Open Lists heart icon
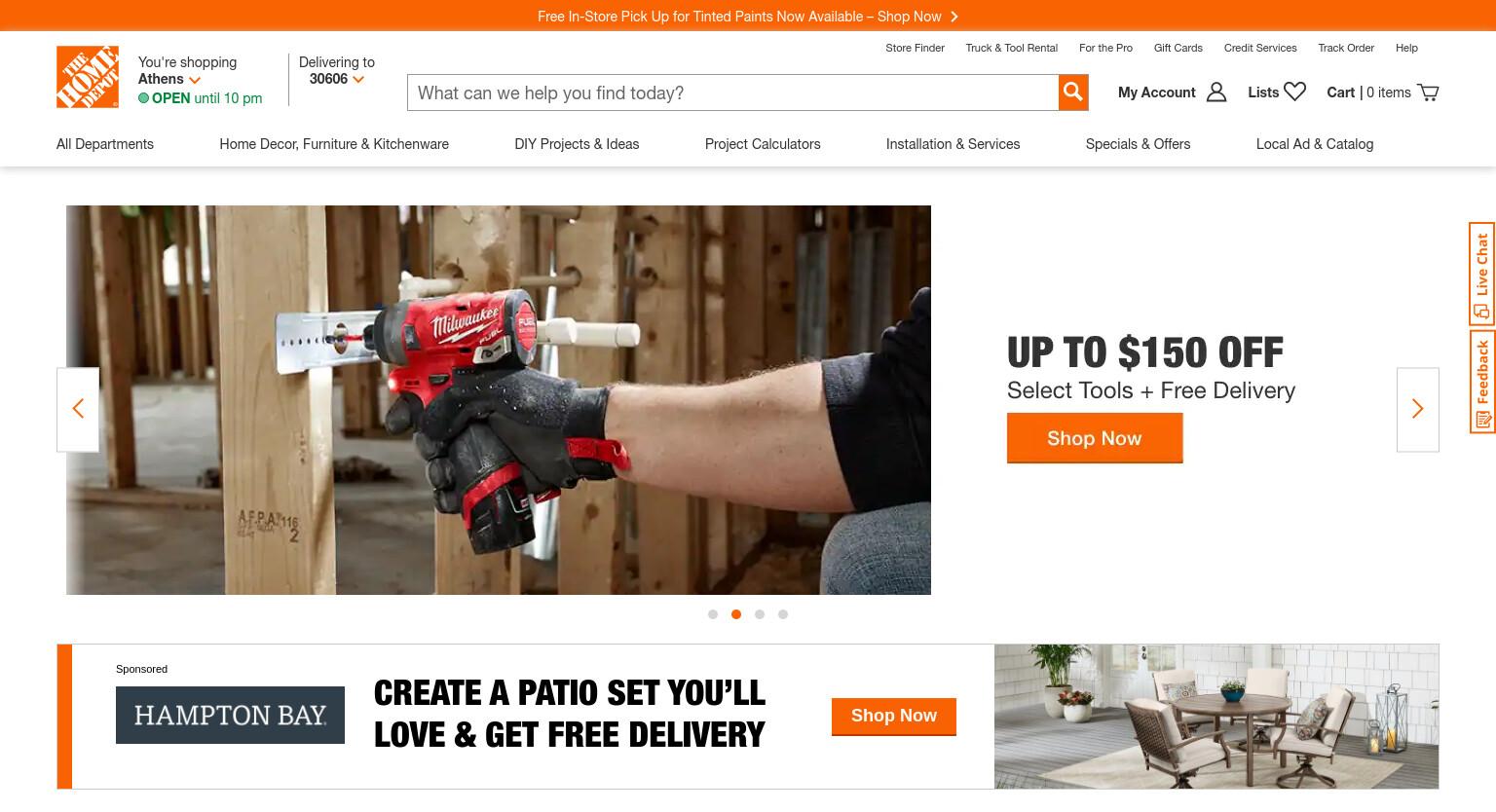This screenshot has height=812, width=1496. point(1294,92)
